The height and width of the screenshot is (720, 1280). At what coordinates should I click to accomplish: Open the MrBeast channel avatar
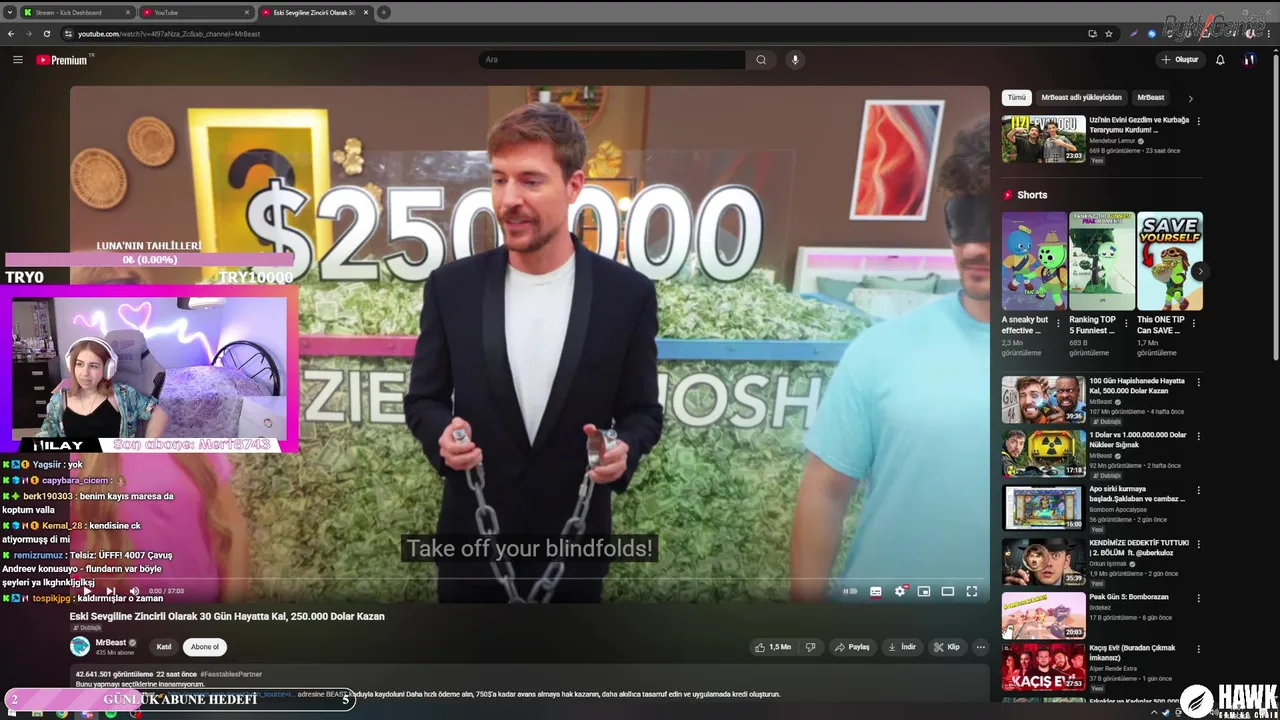pyautogui.click(x=80, y=646)
